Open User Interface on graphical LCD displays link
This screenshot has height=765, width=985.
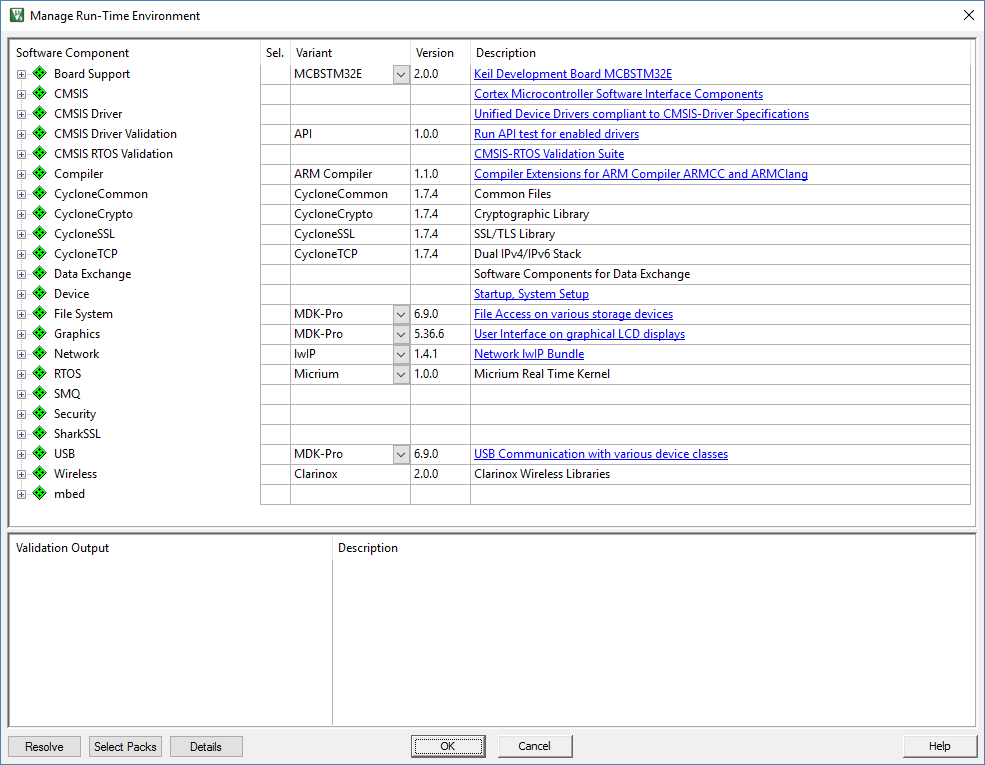[x=579, y=334]
